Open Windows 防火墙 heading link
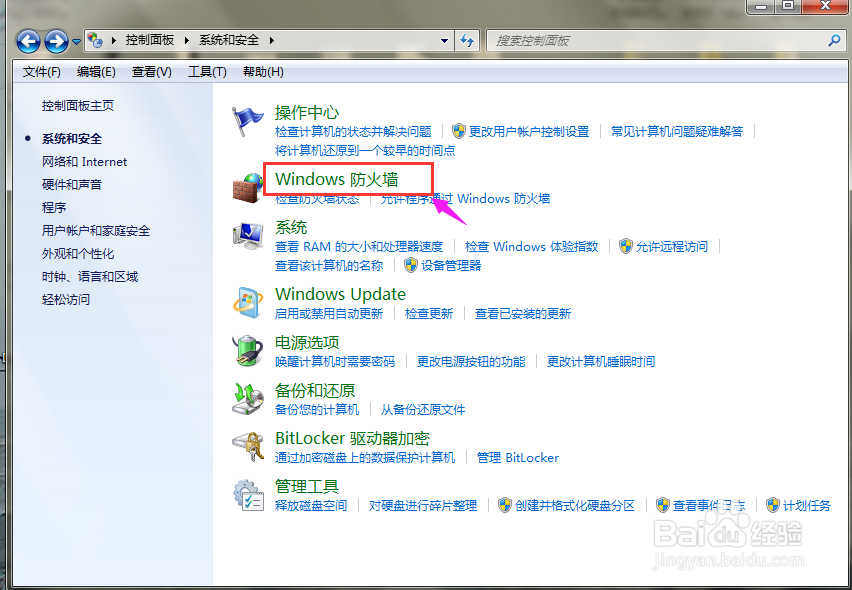 click(x=336, y=179)
